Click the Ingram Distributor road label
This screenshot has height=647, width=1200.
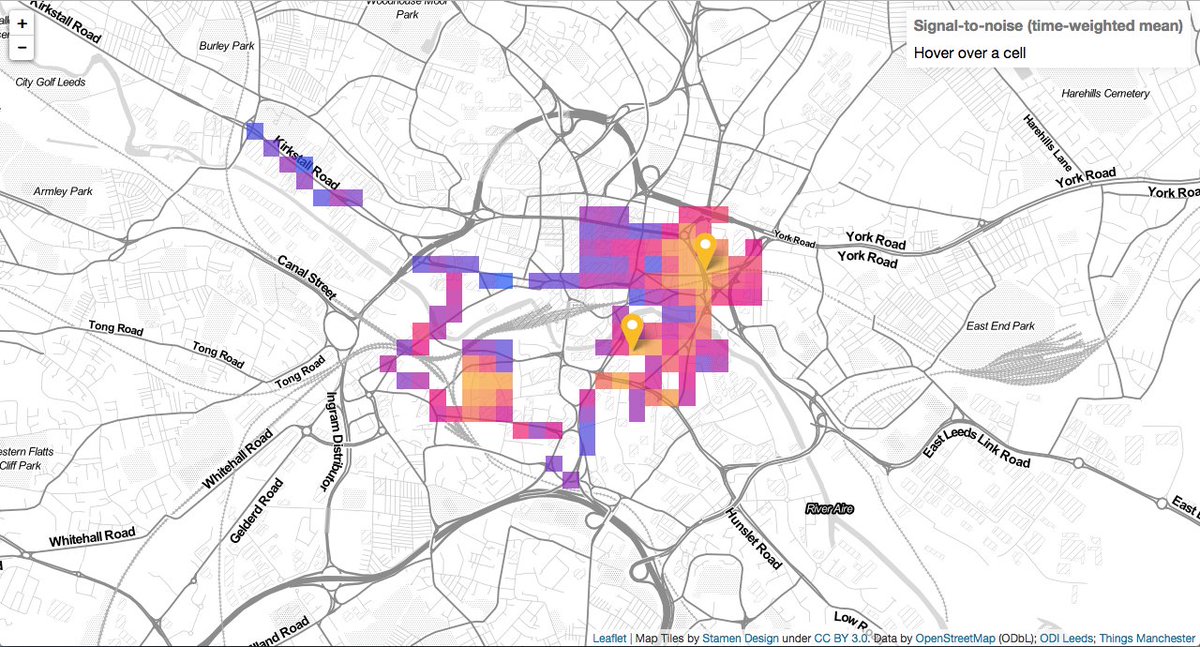333,440
